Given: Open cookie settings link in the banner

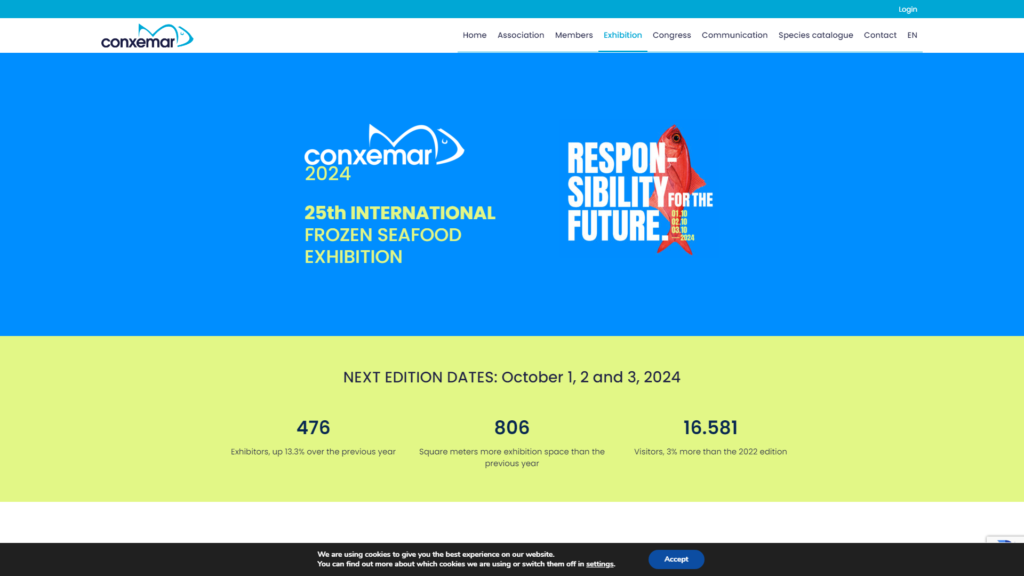Looking at the screenshot, I should click(x=600, y=564).
